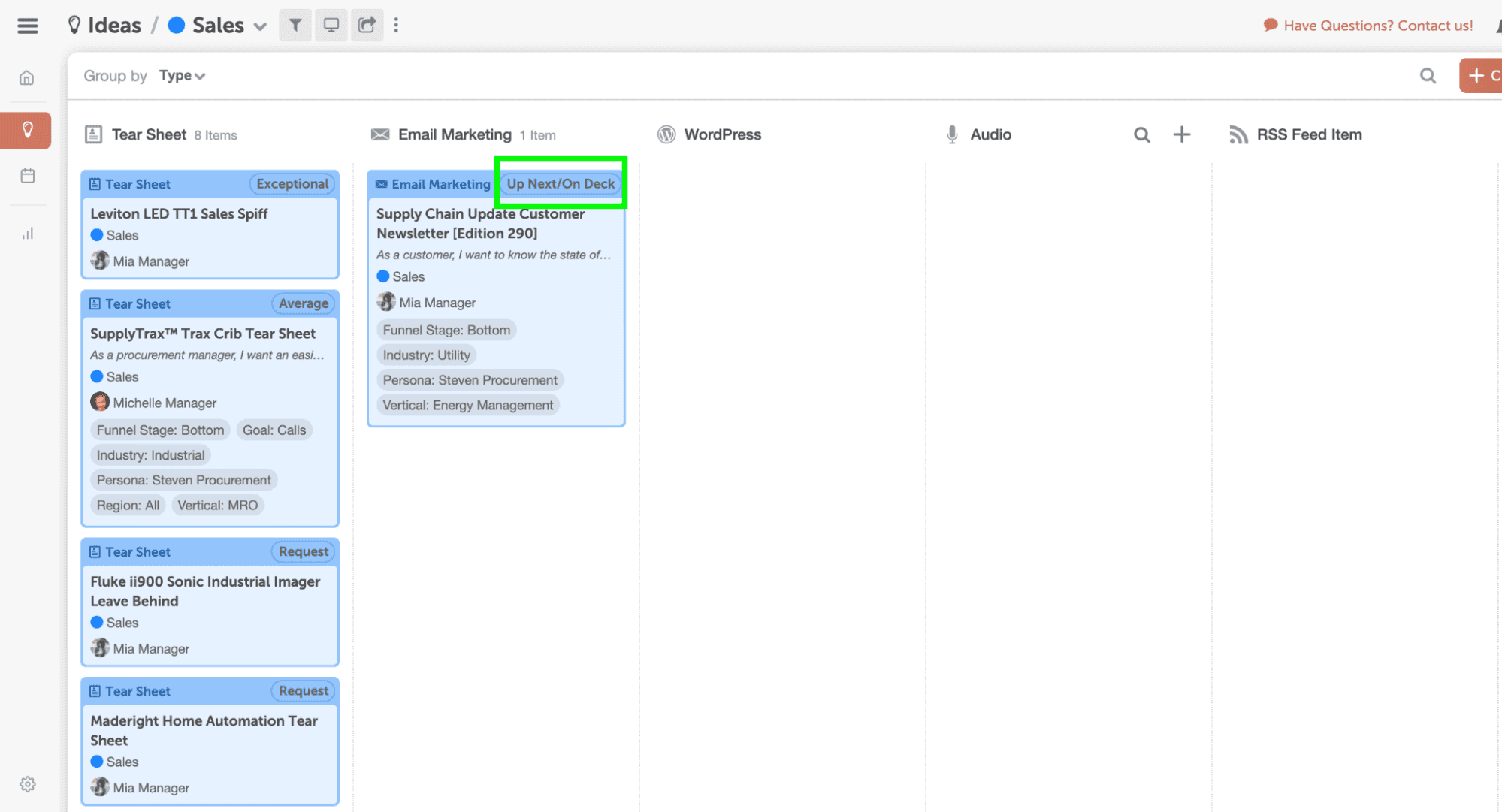Expand the Group by Type dropdown
Screen dimensions: 1502x812
pyautogui.click(x=181, y=75)
